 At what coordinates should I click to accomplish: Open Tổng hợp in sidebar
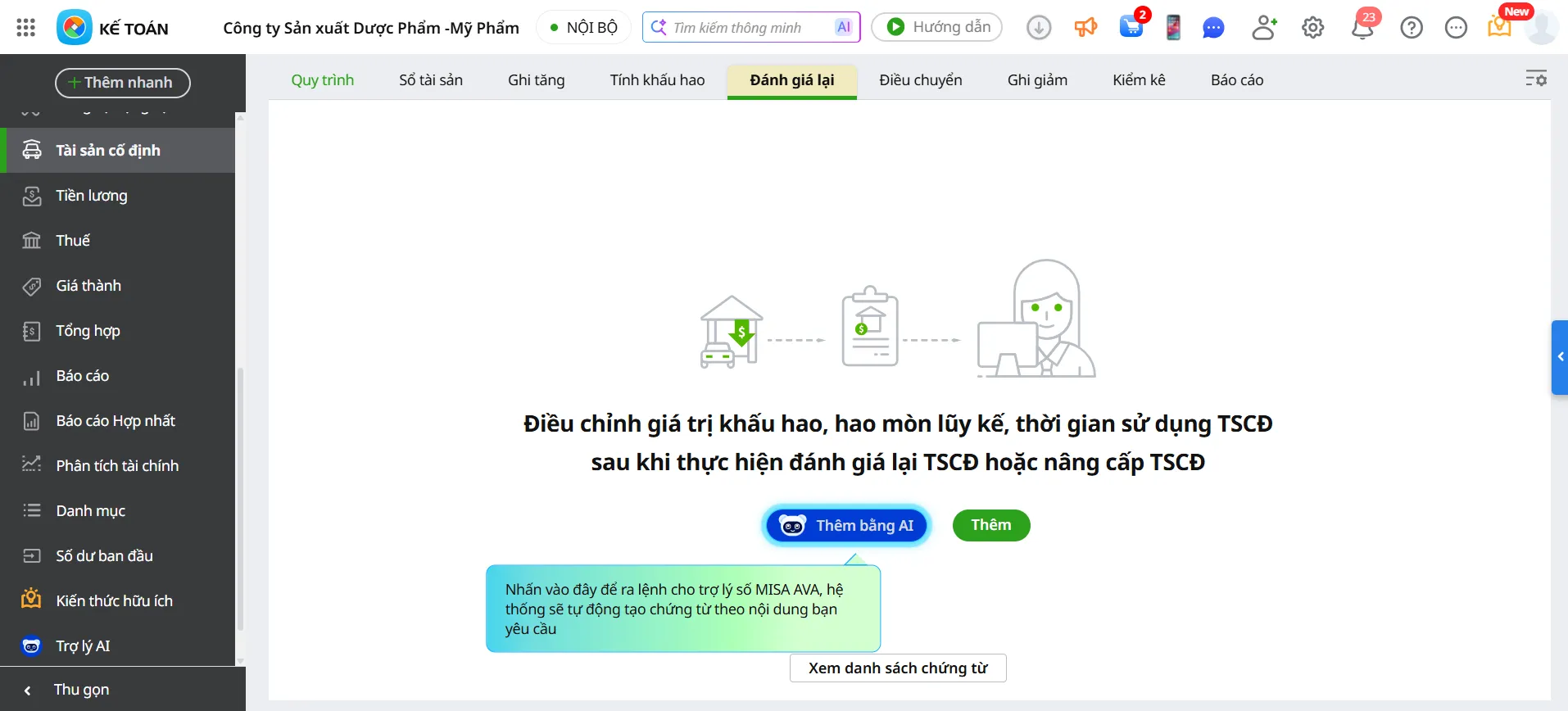tap(118, 330)
